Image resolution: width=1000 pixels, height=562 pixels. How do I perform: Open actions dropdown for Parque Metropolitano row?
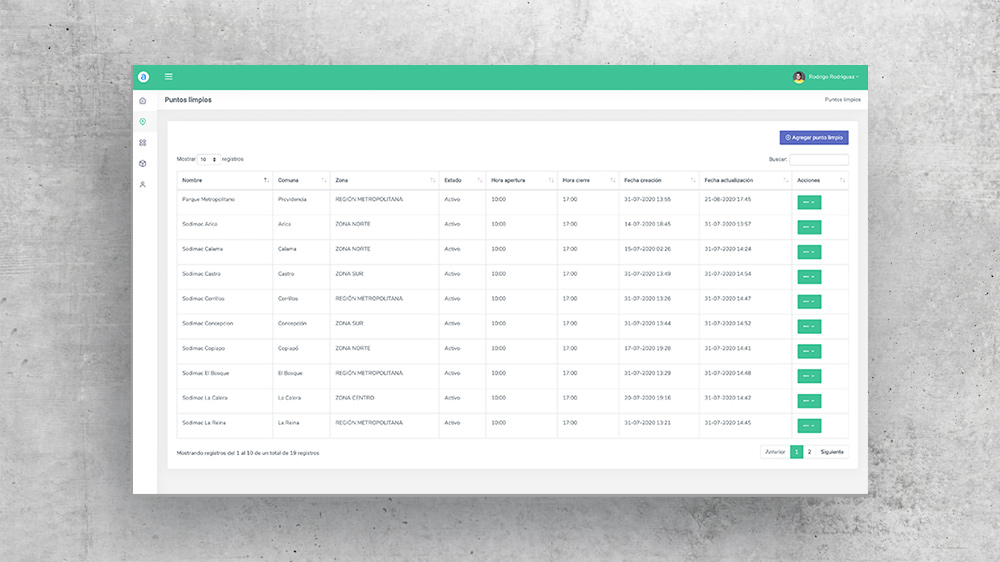click(809, 202)
